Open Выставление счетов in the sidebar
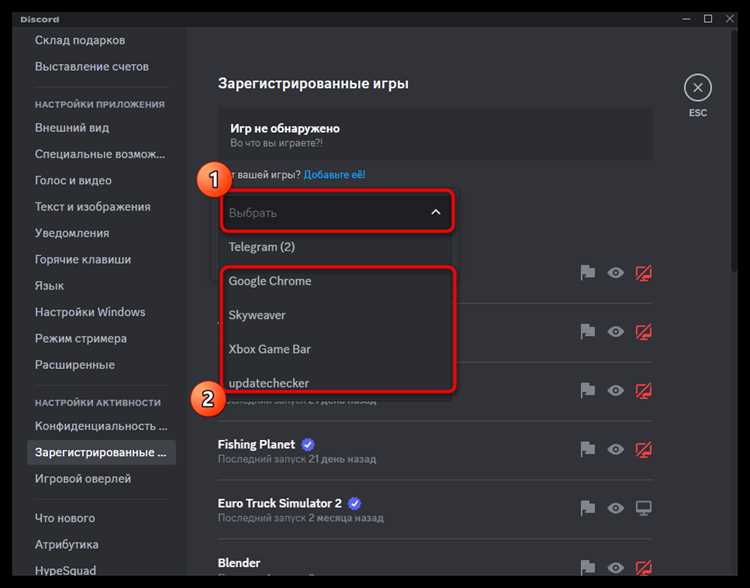Viewport: 750px width, 588px height. (91, 67)
